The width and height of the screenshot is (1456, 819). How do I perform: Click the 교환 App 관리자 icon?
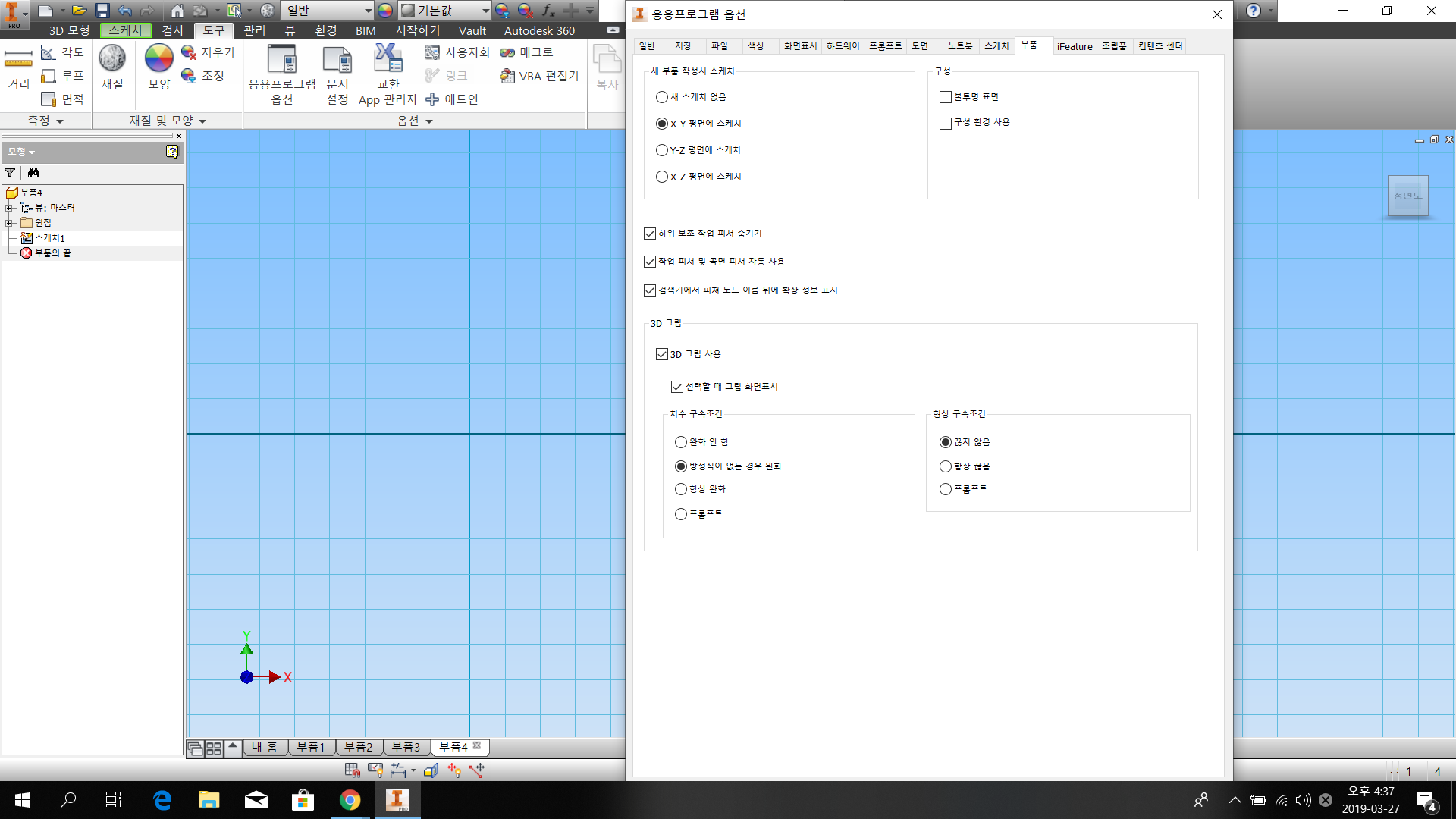(388, 59)
